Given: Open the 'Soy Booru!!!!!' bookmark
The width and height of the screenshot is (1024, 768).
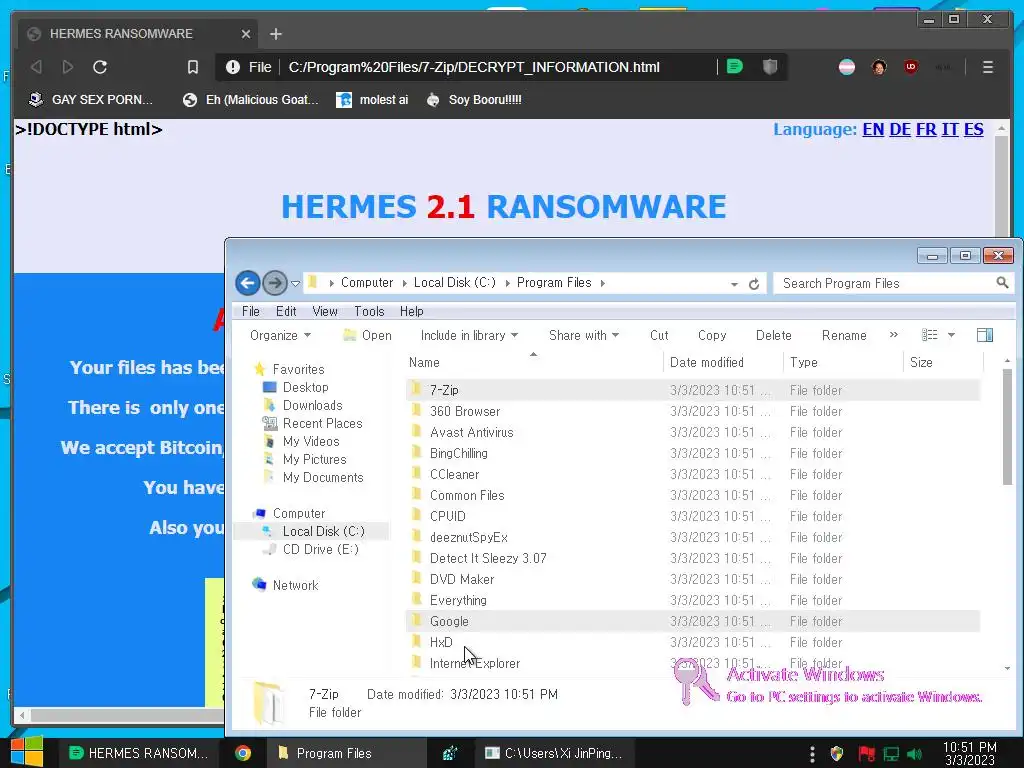Looking at the screenshot, I should click(x=473, y=99).
